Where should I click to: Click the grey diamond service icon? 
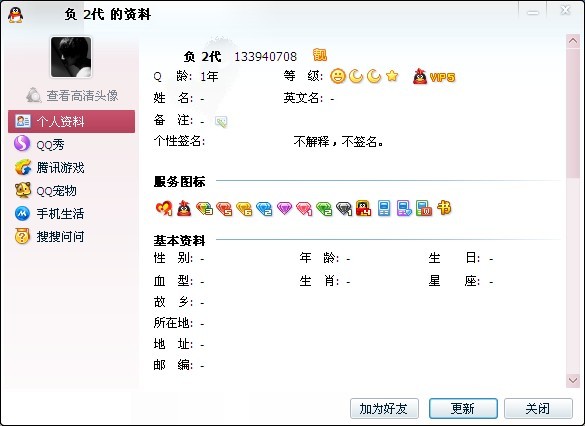click(x=344, y=209)
